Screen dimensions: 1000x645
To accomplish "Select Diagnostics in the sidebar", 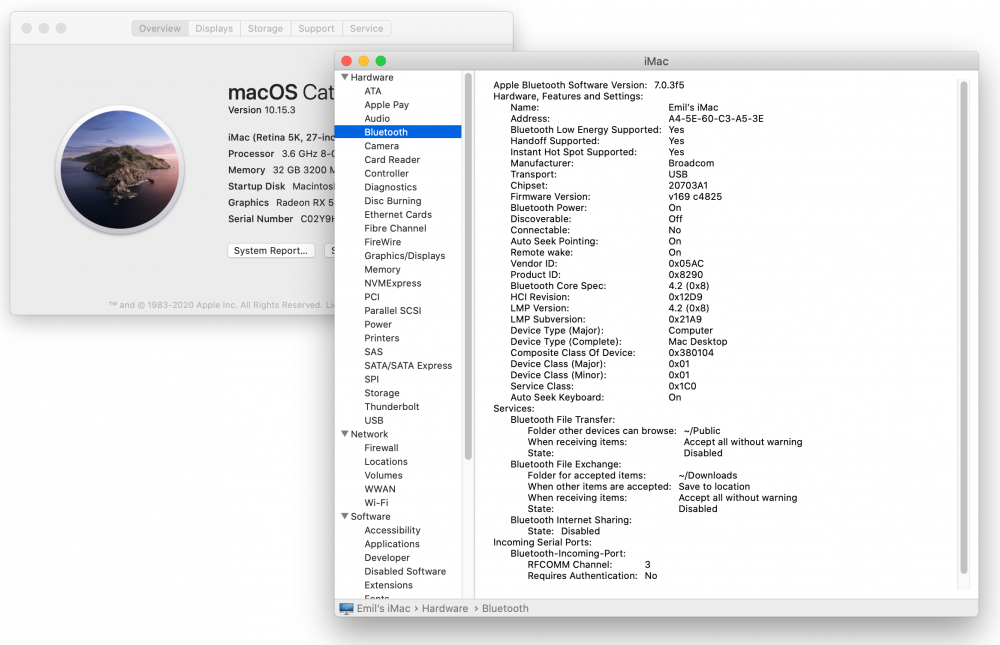I will (x=390, y=187).
